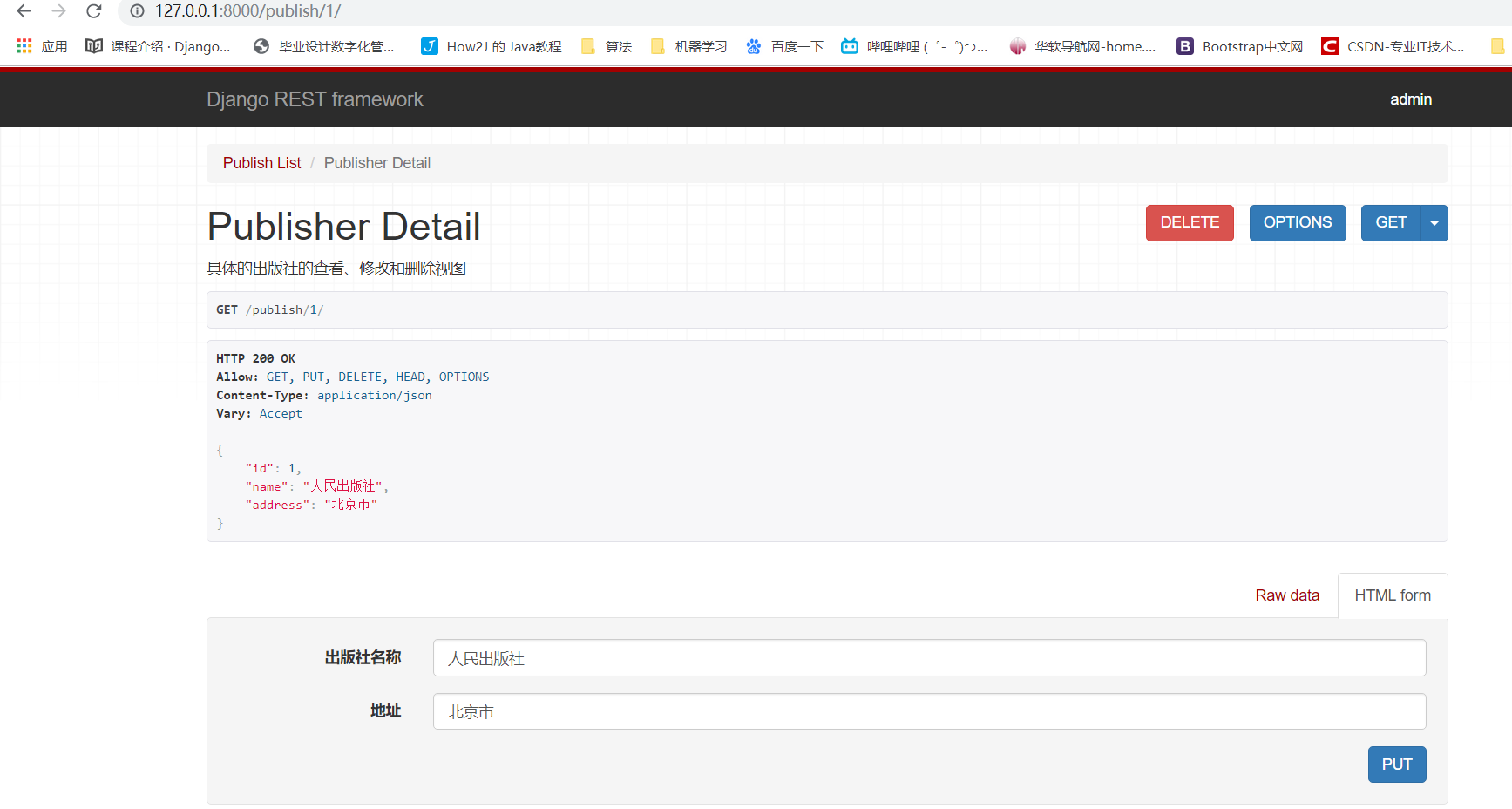Open the 机器学习 bookmark folder icon
The height and width of the screenshot is (809, 1512).
(658, 46)
